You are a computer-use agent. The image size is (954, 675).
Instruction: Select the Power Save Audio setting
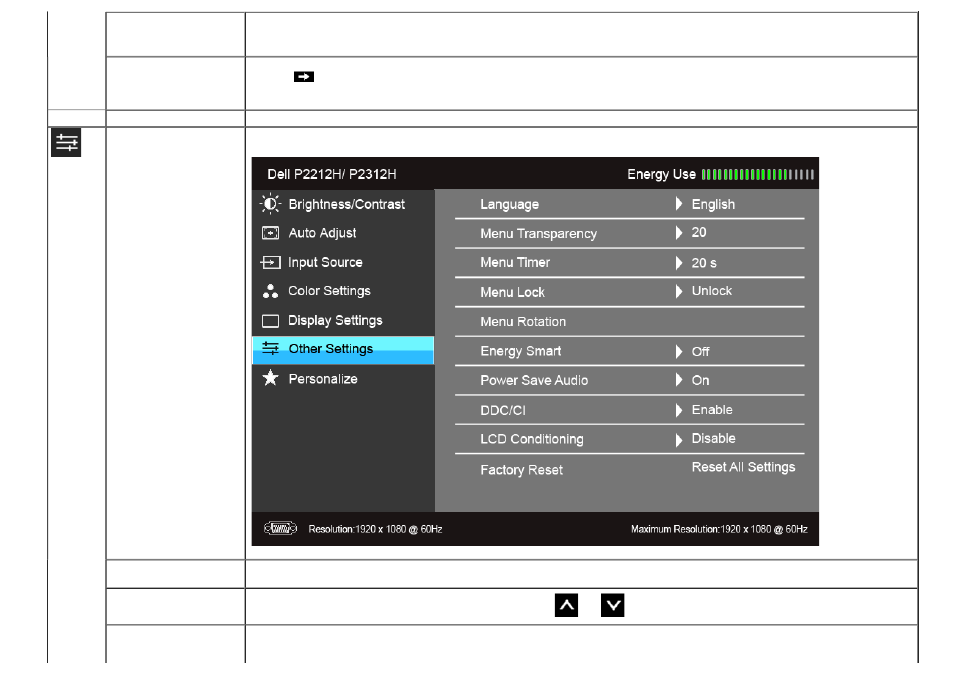pyautogui.click(x=630, y=380)
